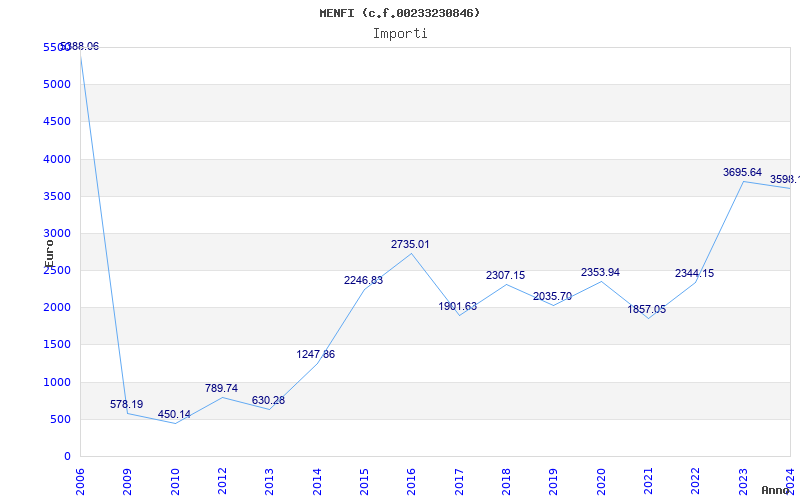Click the Euro y-axis title
This screenshot has height=500, width=800.
[x=49, y=253]
